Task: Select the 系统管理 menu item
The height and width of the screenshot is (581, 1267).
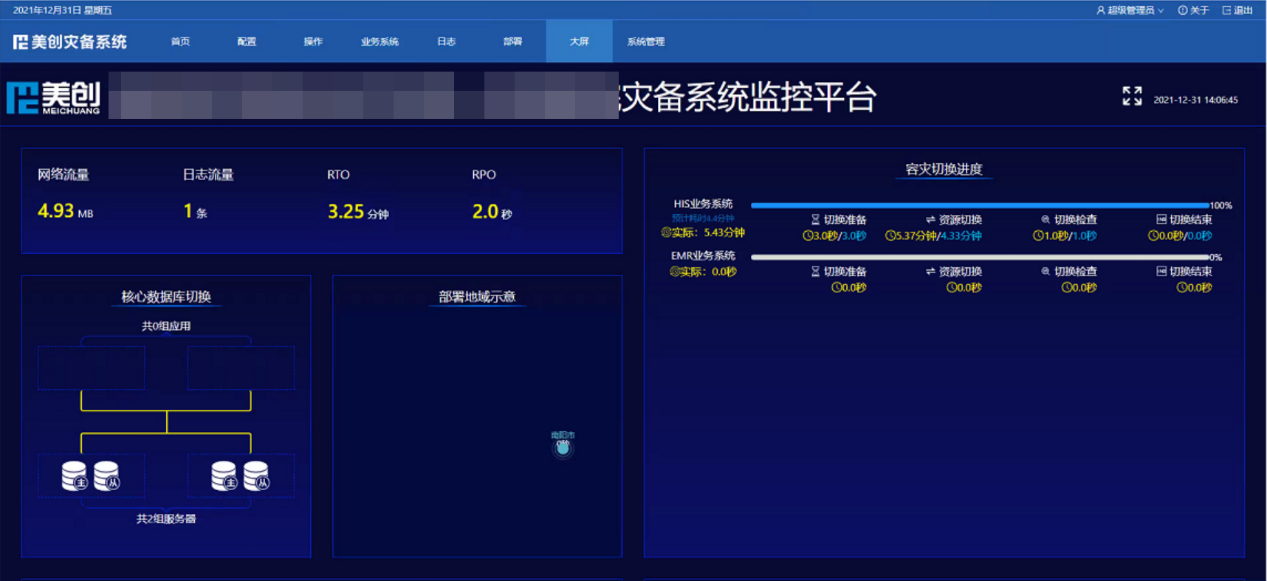Action: pyautogui.click(x=646, y=42)
